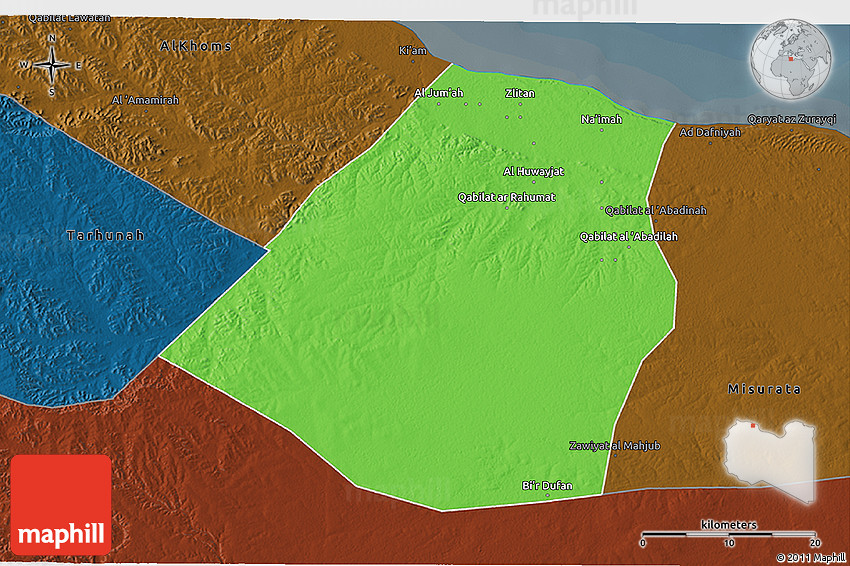Select the Al Jum'ah label

tap(439, 93)
